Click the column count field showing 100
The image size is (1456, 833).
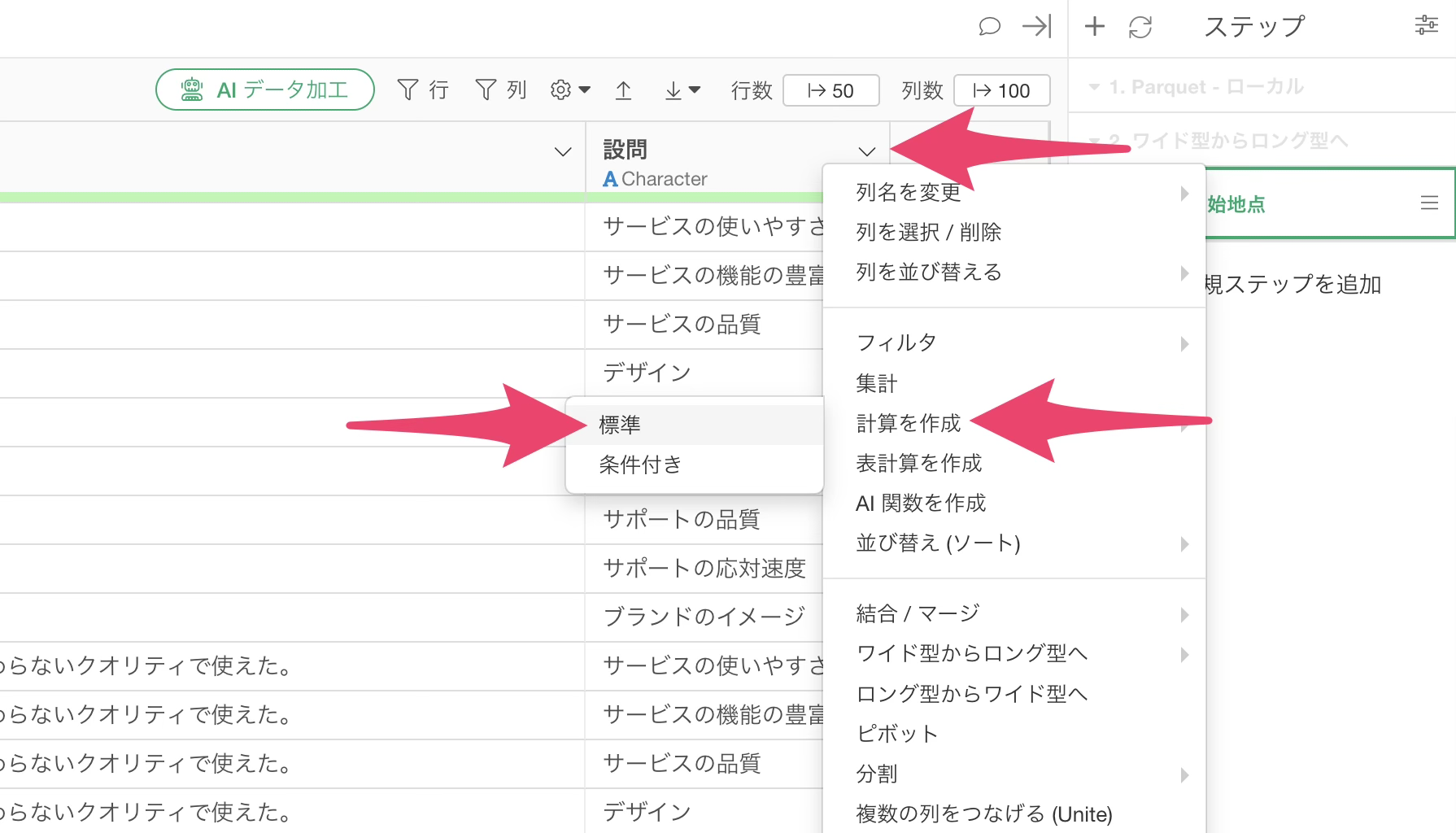[x=1001, y=90]
